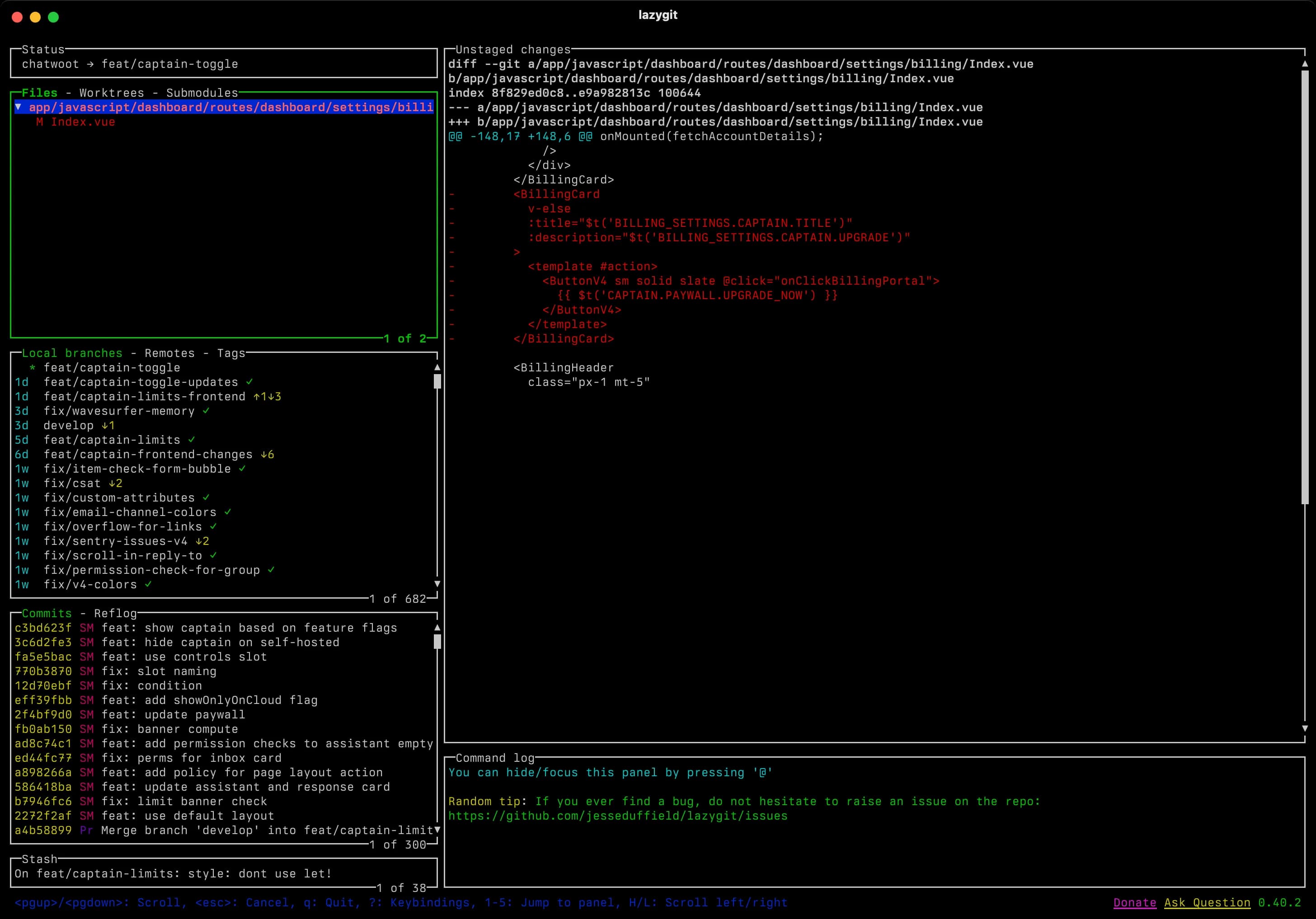The image size is (1316, 919).
Task: Click the ↓6 indicator on feat/captain-frontend-changes
Action: [268, 455]
